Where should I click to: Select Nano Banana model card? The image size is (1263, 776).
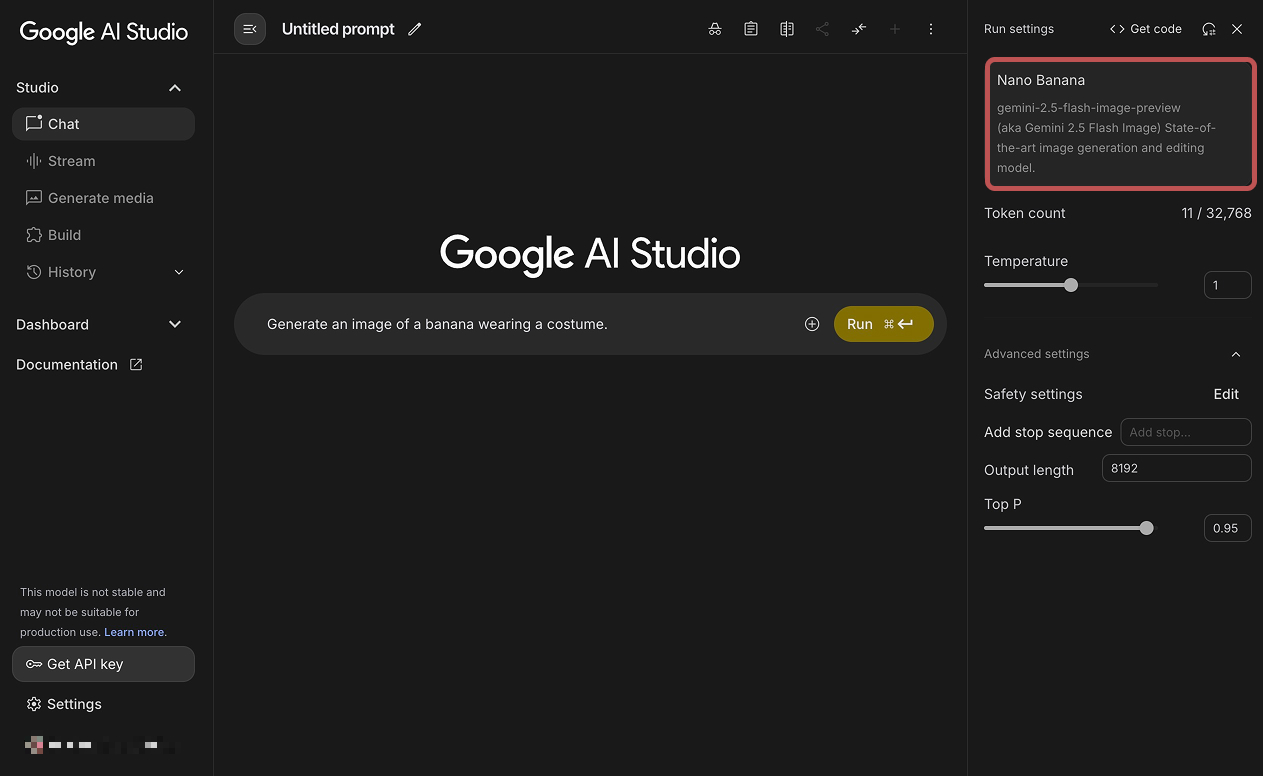[1120, 123]
